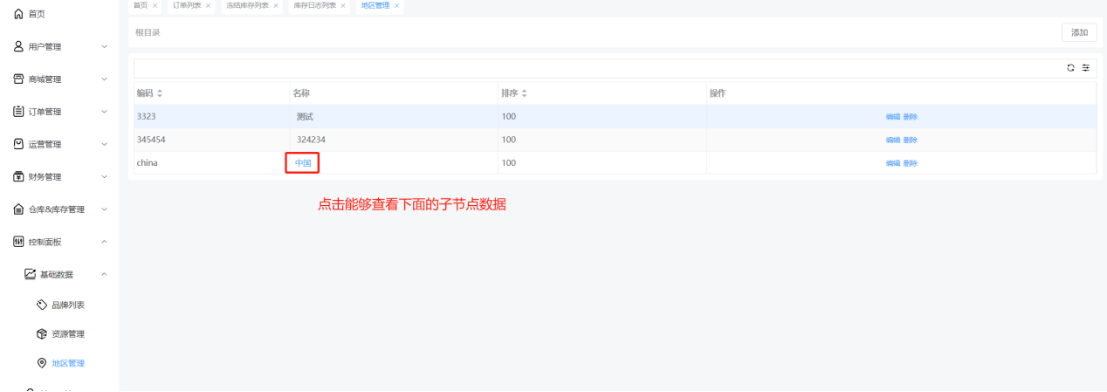Viewport: 1107px width, 392px height.
Task: Expand the 仓库&库存管理 menu chevron
Action: click(104, 209)
